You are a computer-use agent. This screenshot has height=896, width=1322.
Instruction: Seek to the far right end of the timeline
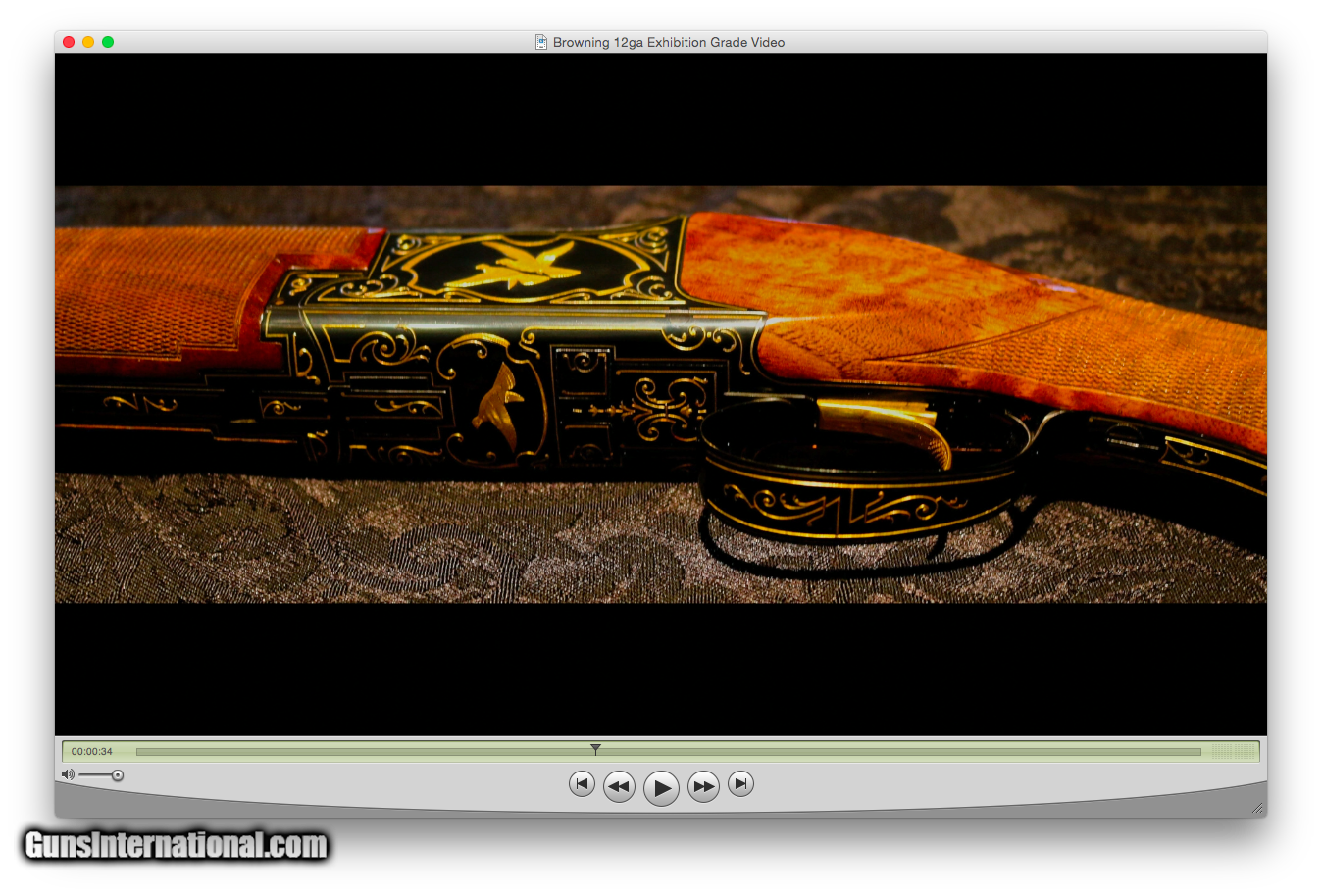pos(1198,752)
